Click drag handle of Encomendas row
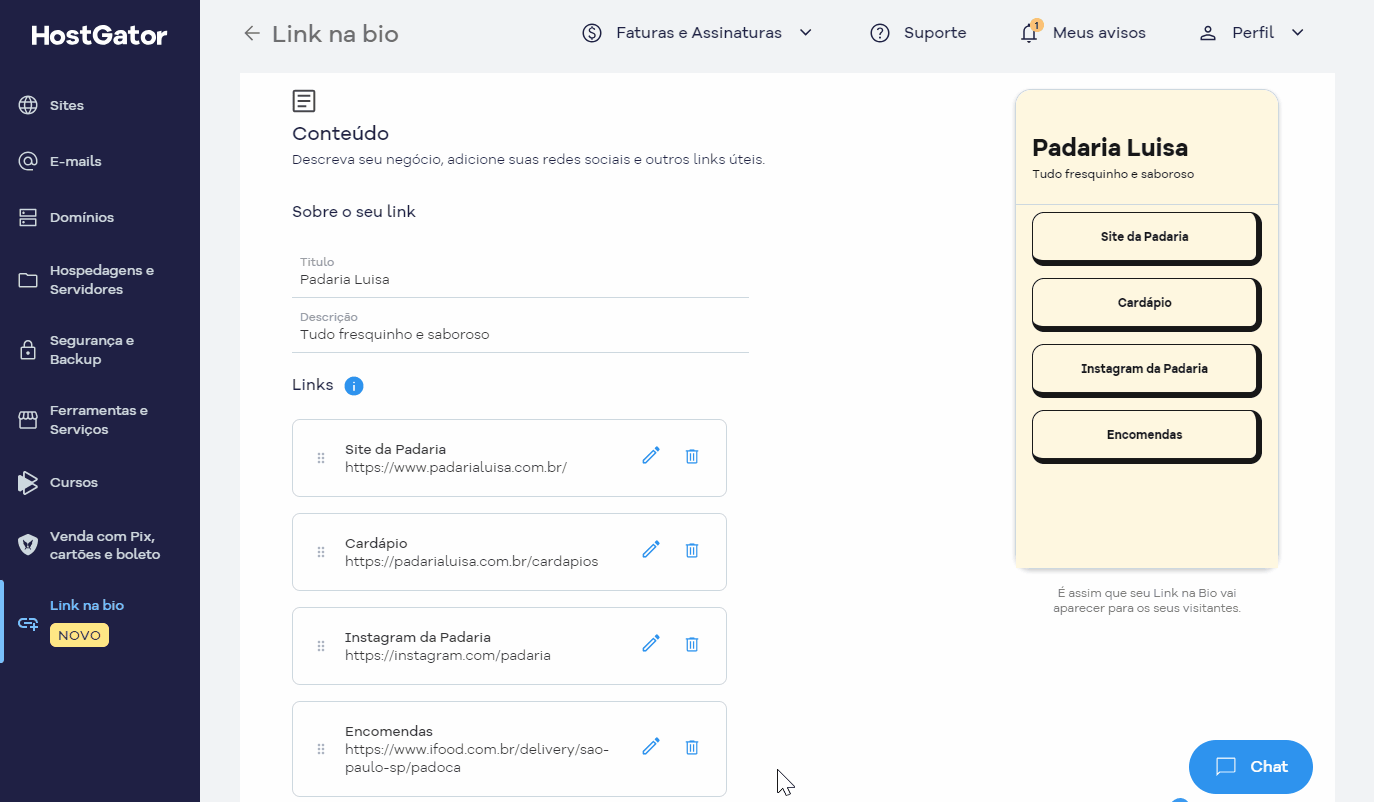 tap(321, 749)
